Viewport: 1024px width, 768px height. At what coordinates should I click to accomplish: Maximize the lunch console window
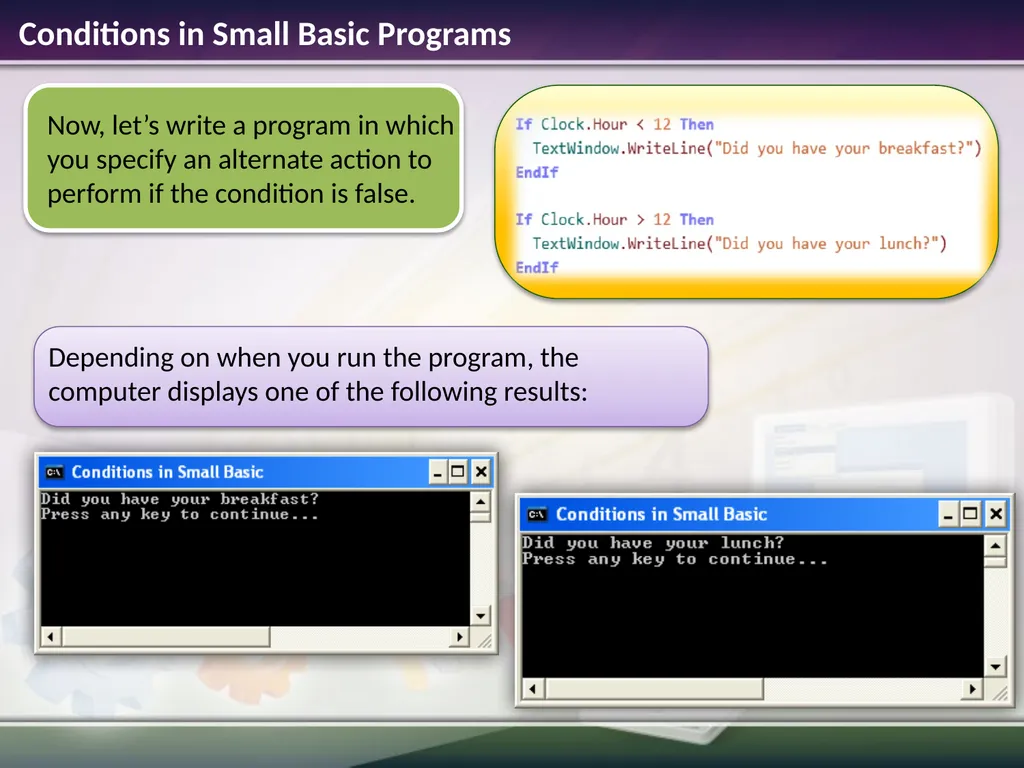pyautogui.click(x=970, y=515)
